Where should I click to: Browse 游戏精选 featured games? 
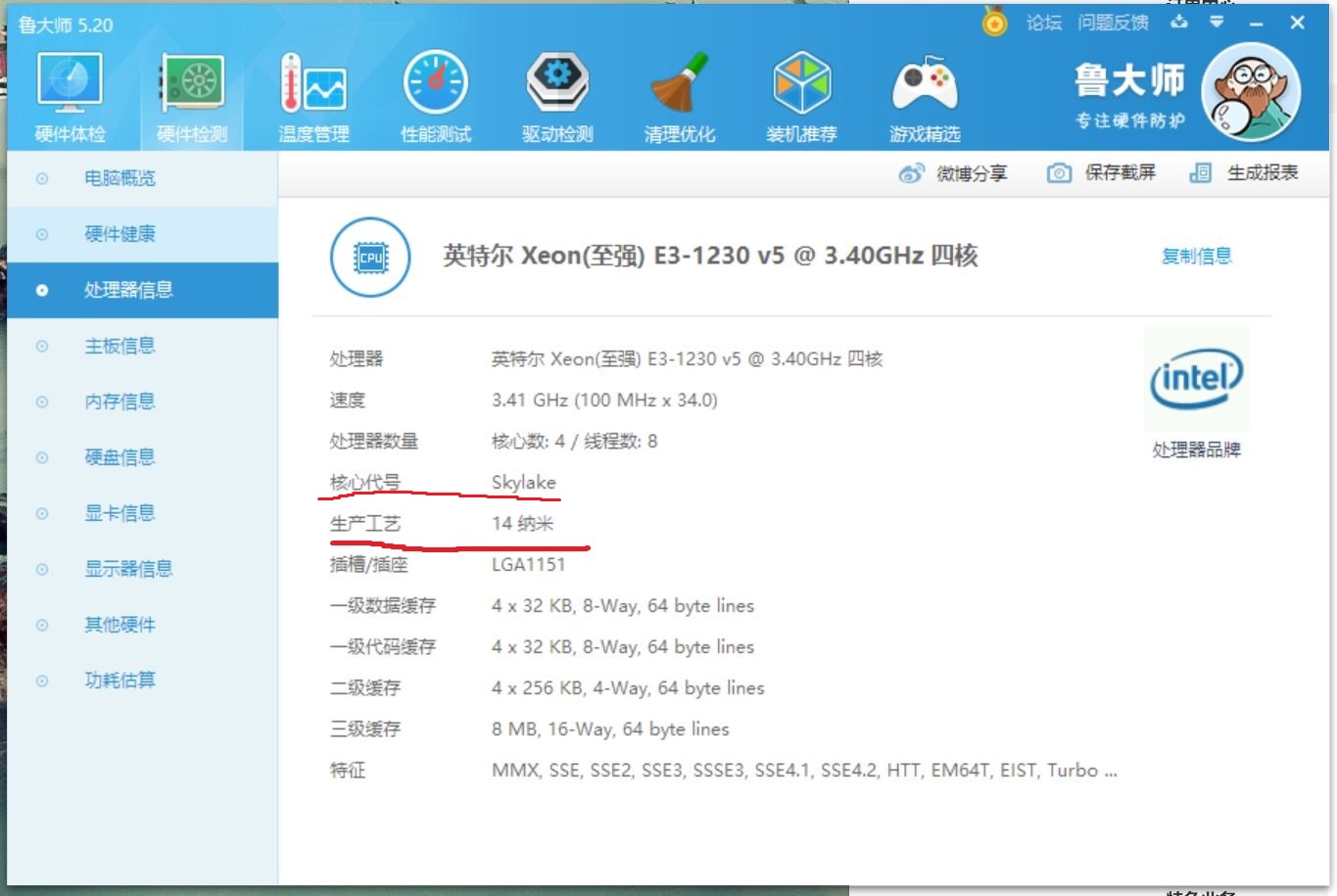(x=925, y=93)
